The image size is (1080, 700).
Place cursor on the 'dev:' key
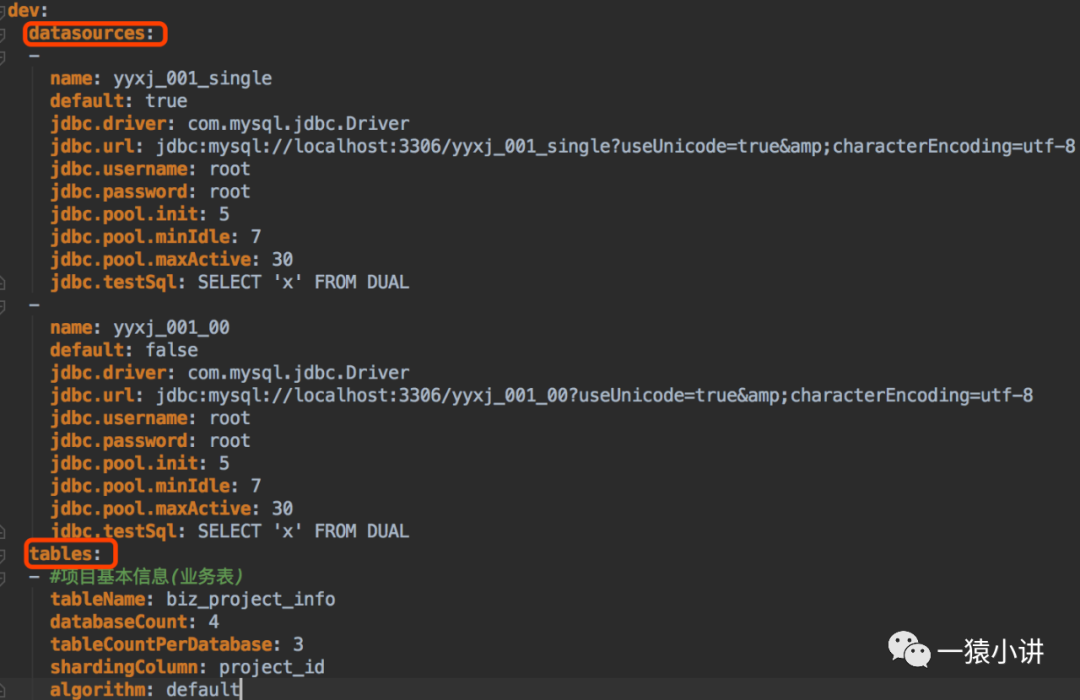[x=28, y=11]
